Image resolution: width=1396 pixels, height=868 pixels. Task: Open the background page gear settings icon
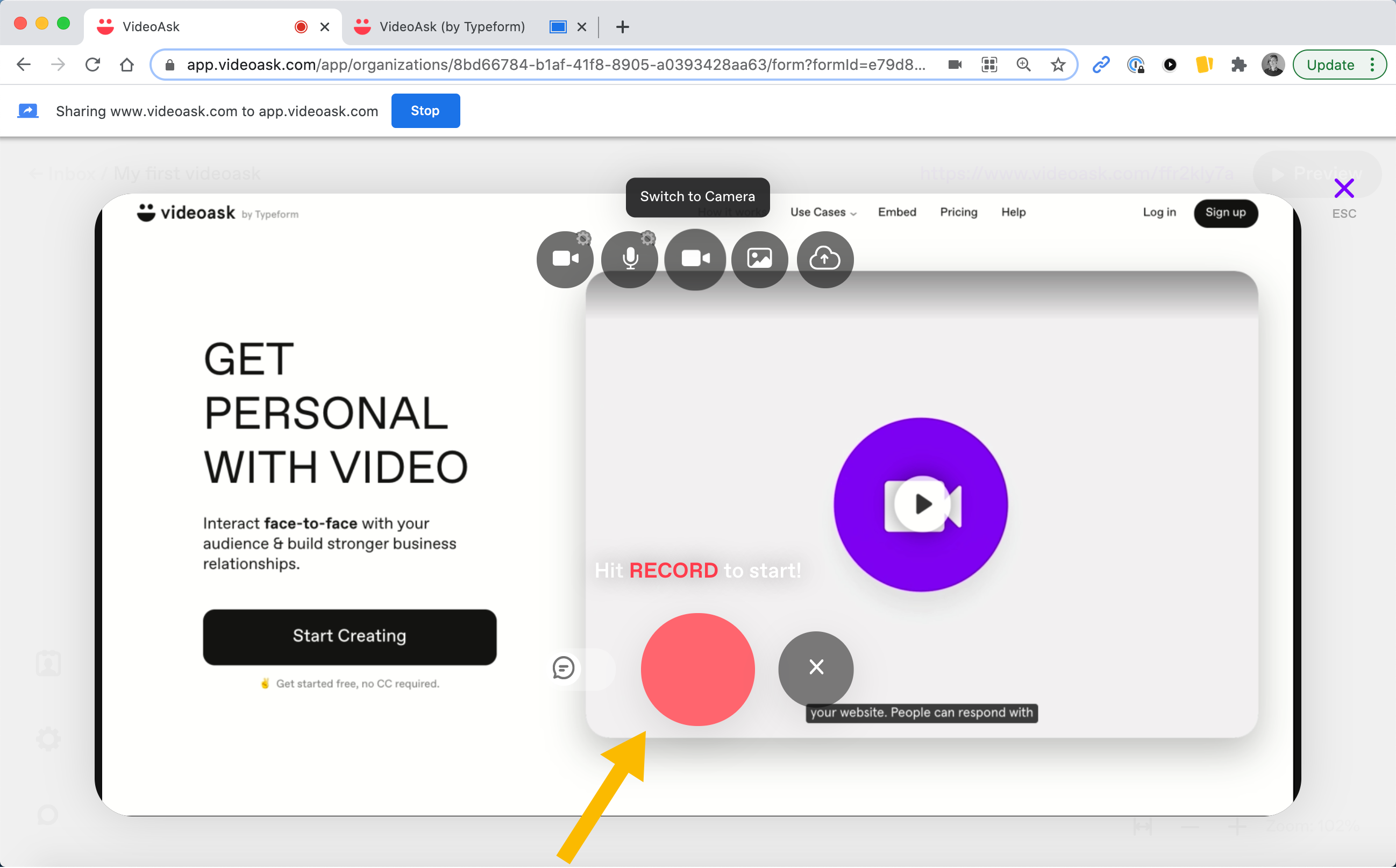tap(48, 739)
